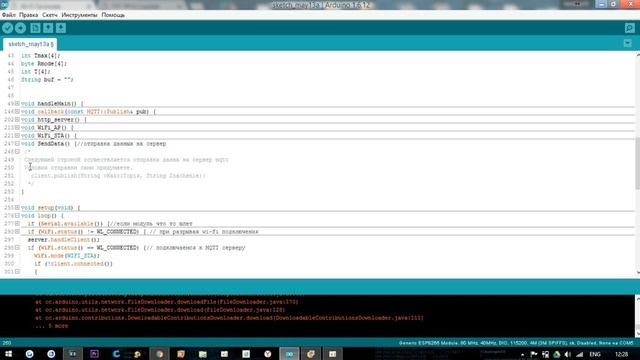This screenshot has width=640, height=360.
Task: Click the purple Adobe taskbar icon
Action: point(94,354)
